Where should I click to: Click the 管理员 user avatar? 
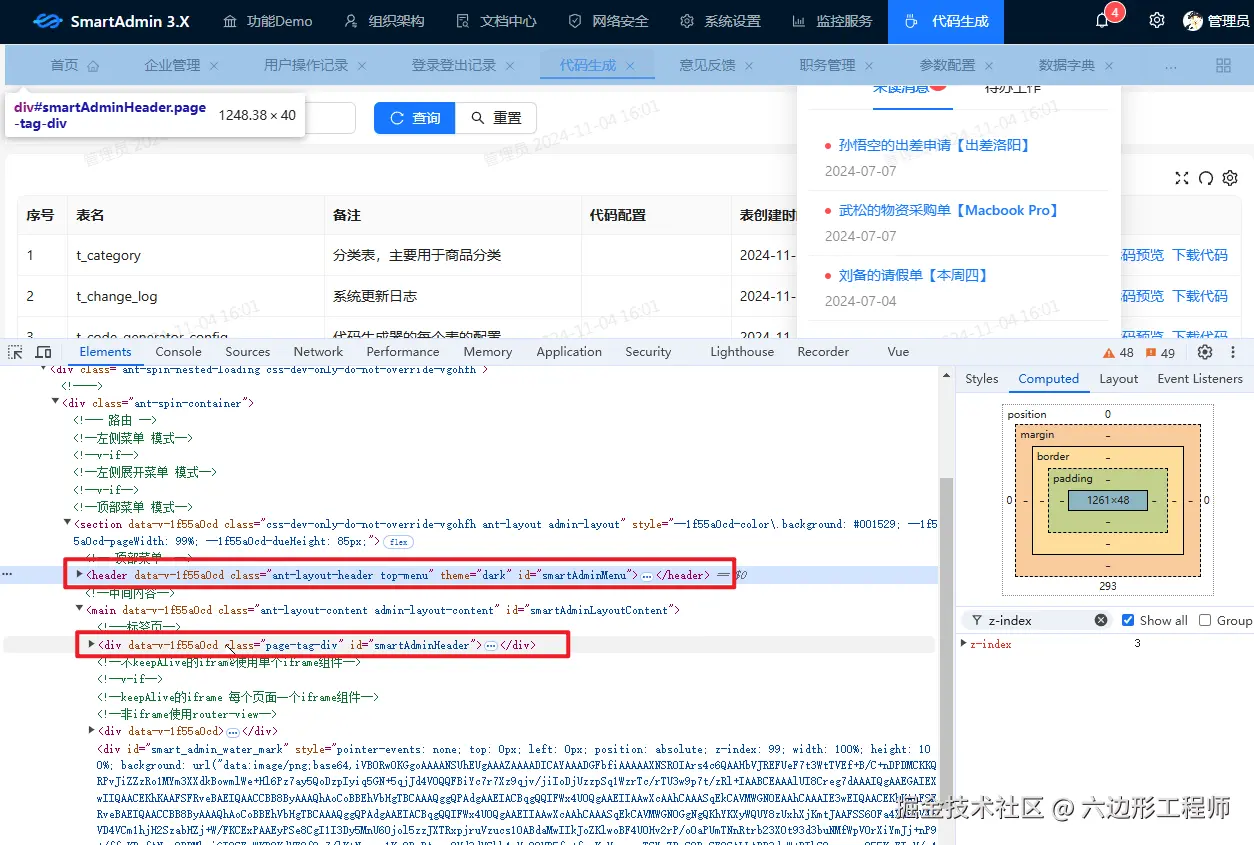[1193, 21]
